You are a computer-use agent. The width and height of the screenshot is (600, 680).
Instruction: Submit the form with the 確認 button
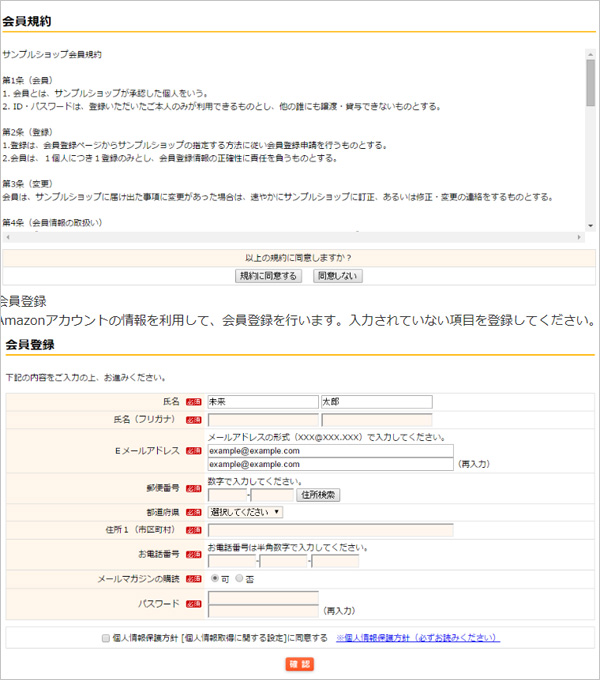[x=300, y=664]
